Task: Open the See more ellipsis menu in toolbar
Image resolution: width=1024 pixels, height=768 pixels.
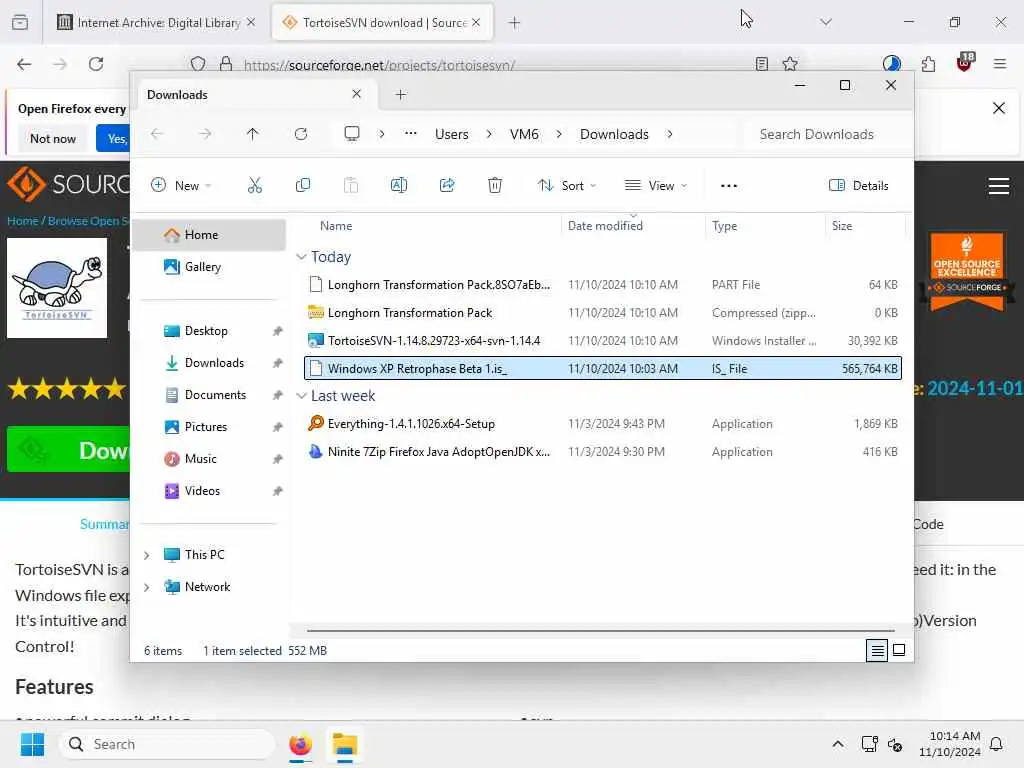Action: (729, 185)
